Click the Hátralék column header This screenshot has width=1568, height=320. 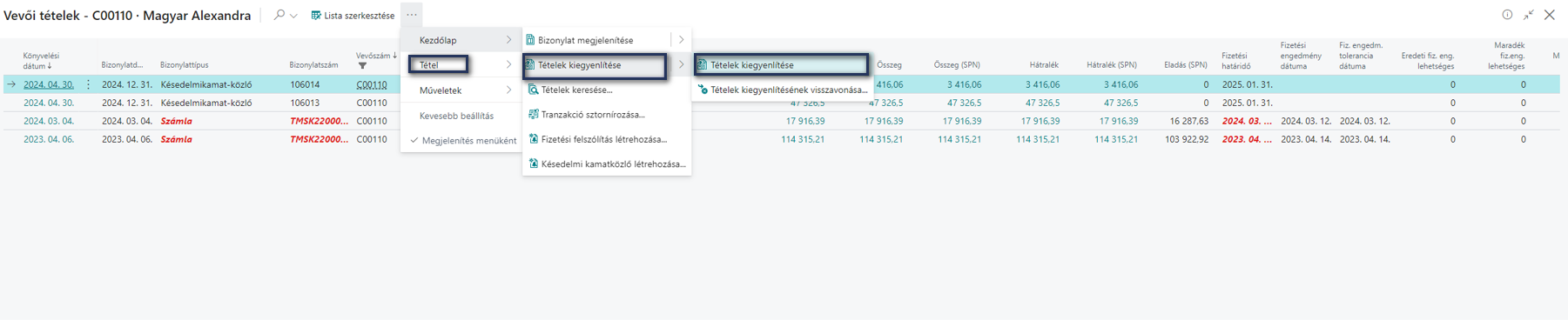(x=1043, y=65)
